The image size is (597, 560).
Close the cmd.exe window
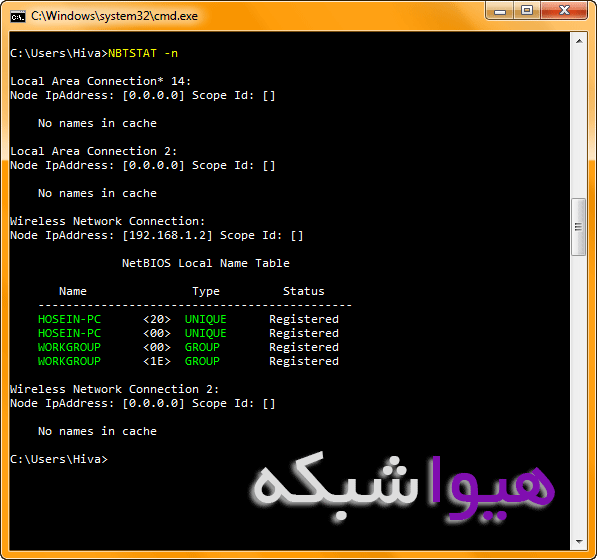coord(564,11)
